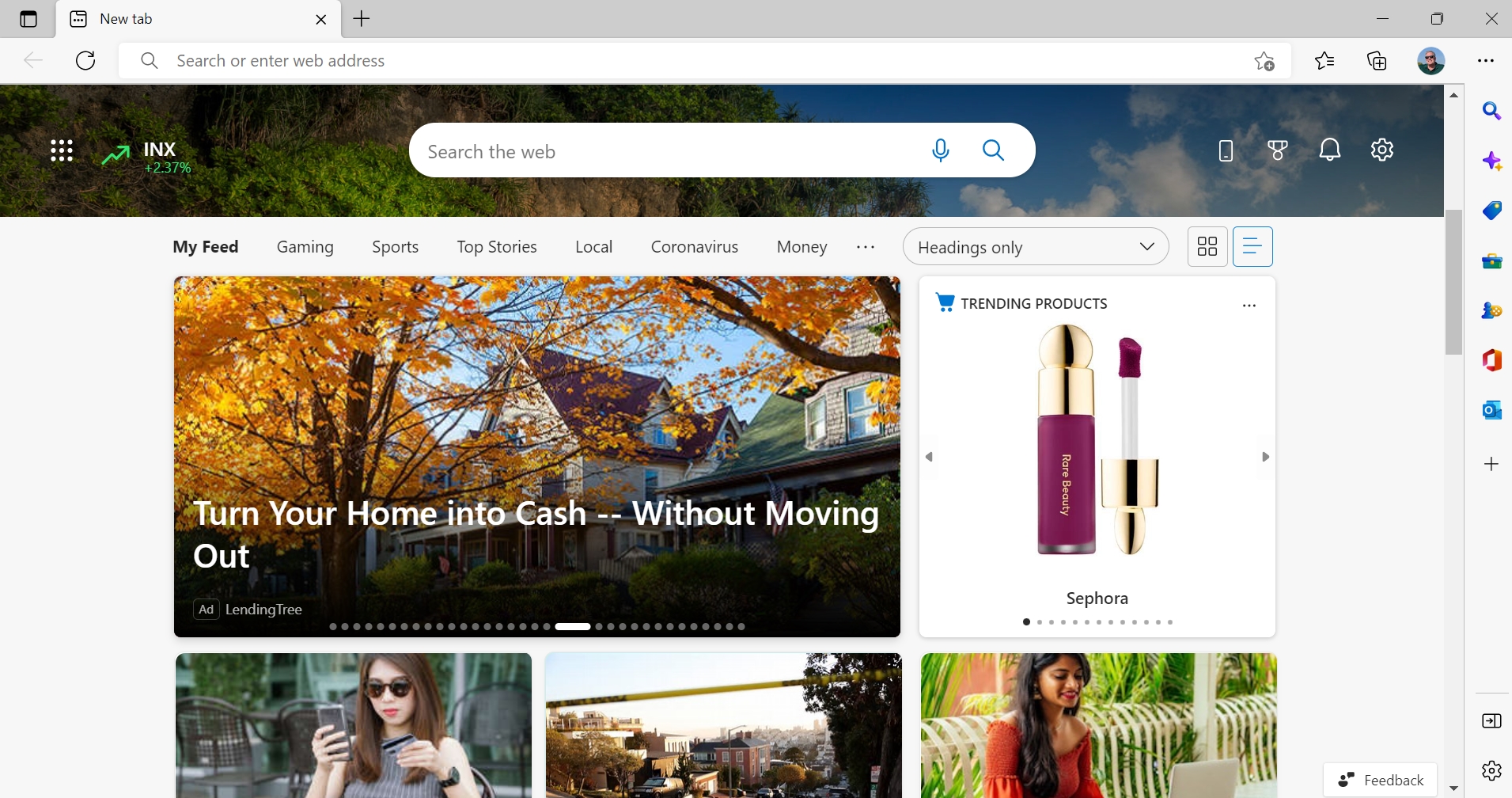The width and height of the screenshot is (1512, 798).
Task: Switch to list layout view
Action: [1252, 247]
